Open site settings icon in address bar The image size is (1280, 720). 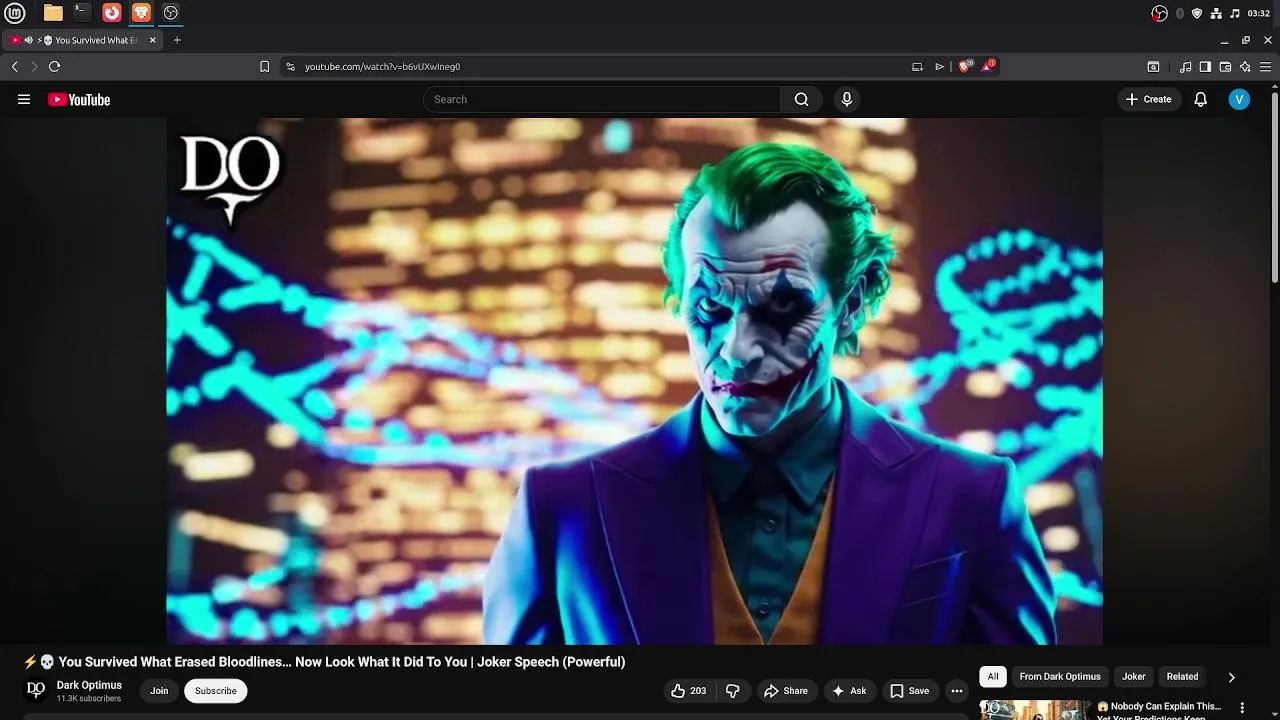tap(290, 66)
